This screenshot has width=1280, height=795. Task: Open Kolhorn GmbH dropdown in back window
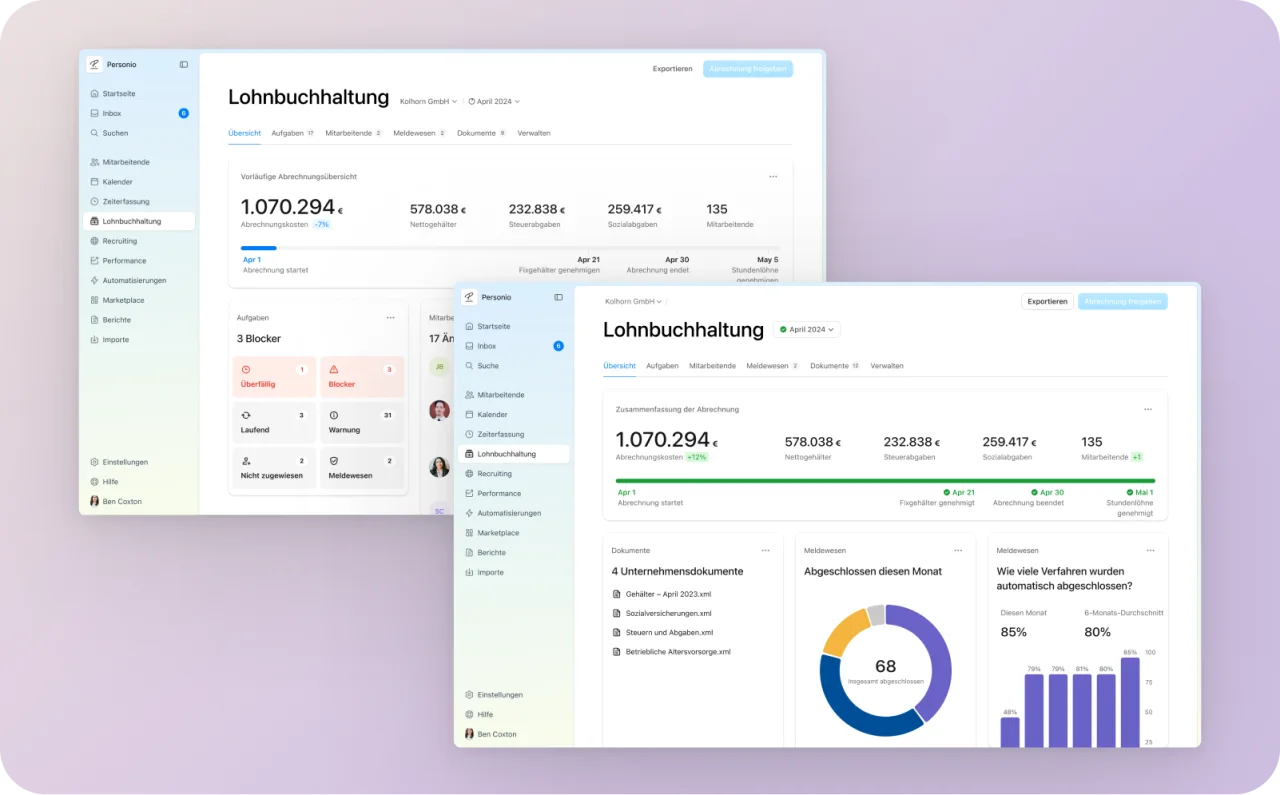click(428, 101)
